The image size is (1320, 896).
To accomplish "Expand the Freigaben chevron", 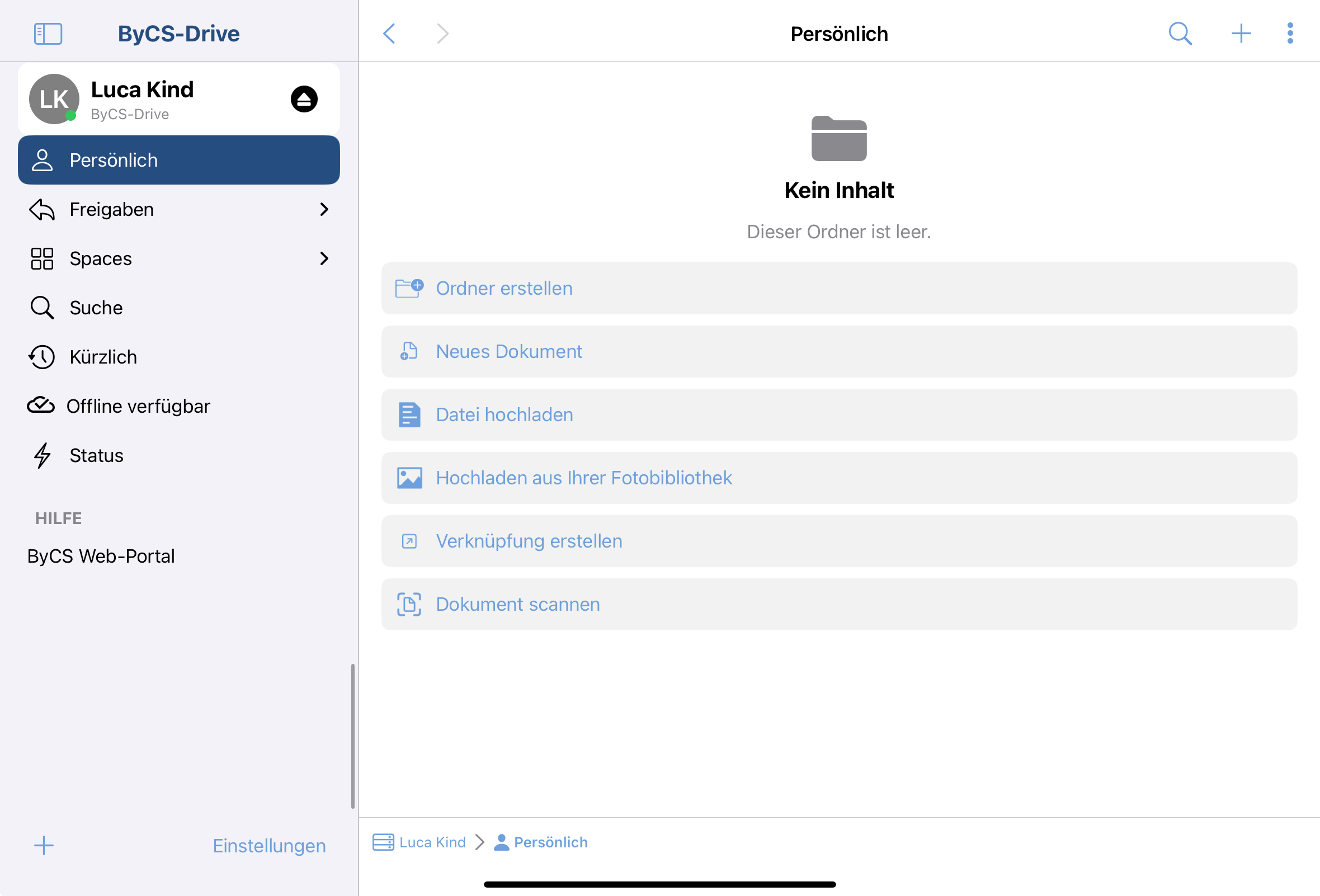I will [324, 210].
